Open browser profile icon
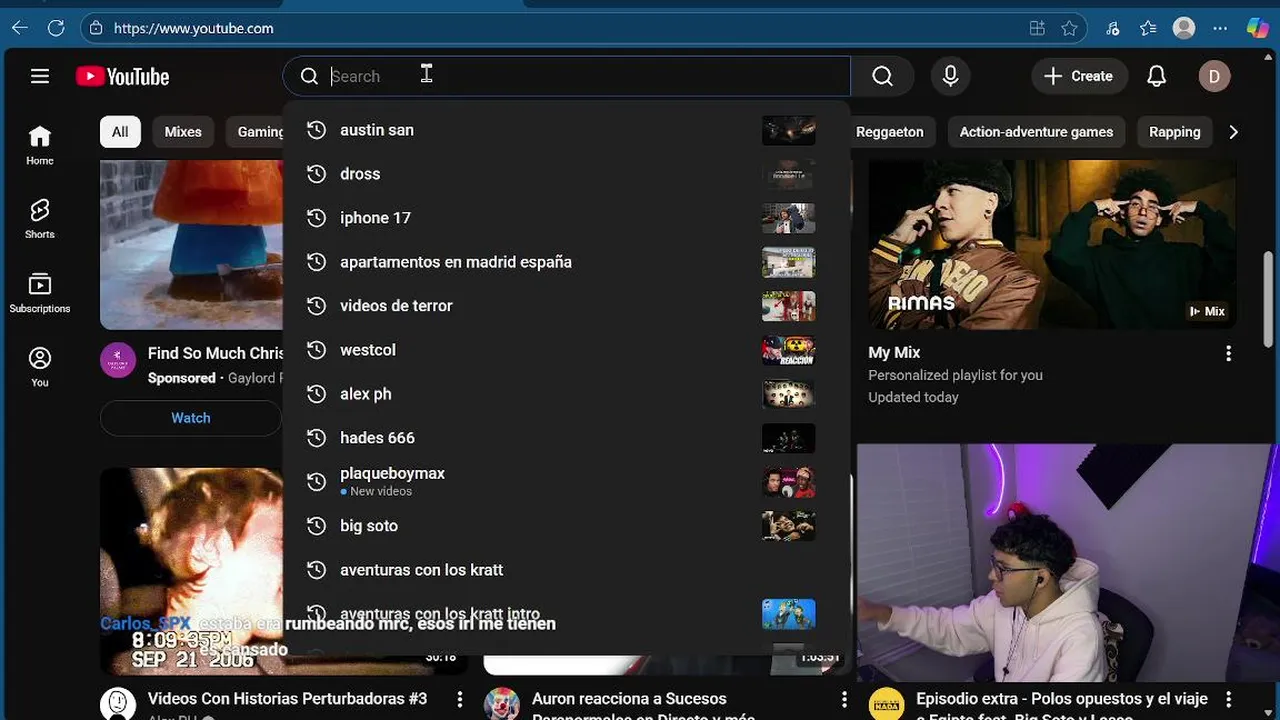Image resolution: width=1280 pixels, height=720 pixels. 1184,28
